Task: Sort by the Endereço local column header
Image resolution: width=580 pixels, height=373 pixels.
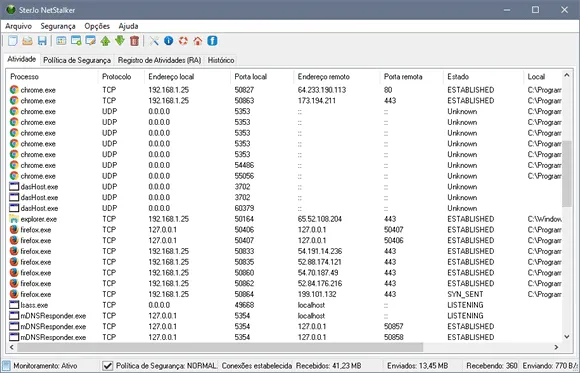Action: (x=188, y=77)
